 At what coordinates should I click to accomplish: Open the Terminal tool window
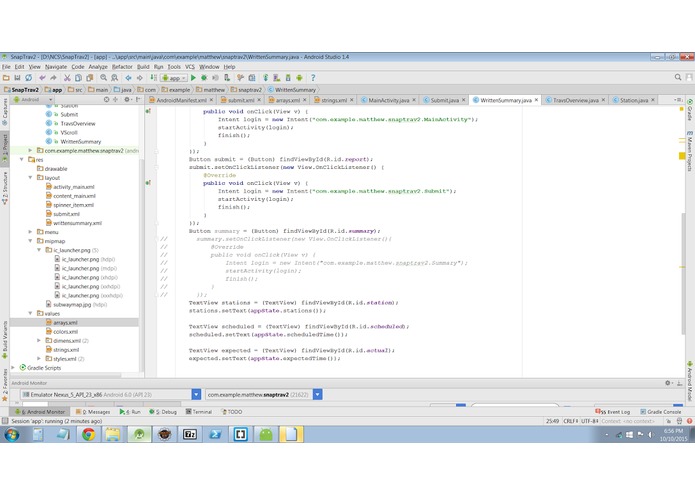pos(199,412)
